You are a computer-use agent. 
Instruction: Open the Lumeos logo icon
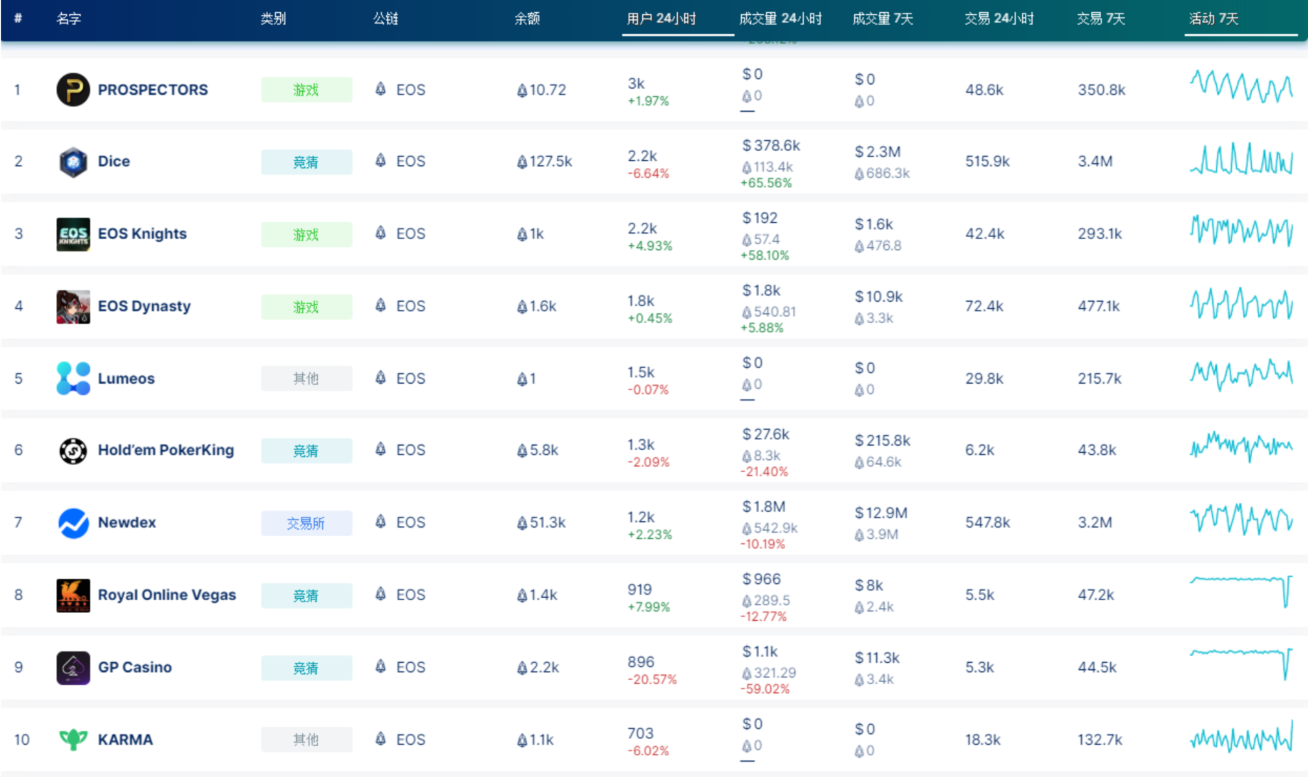point(73,379)
